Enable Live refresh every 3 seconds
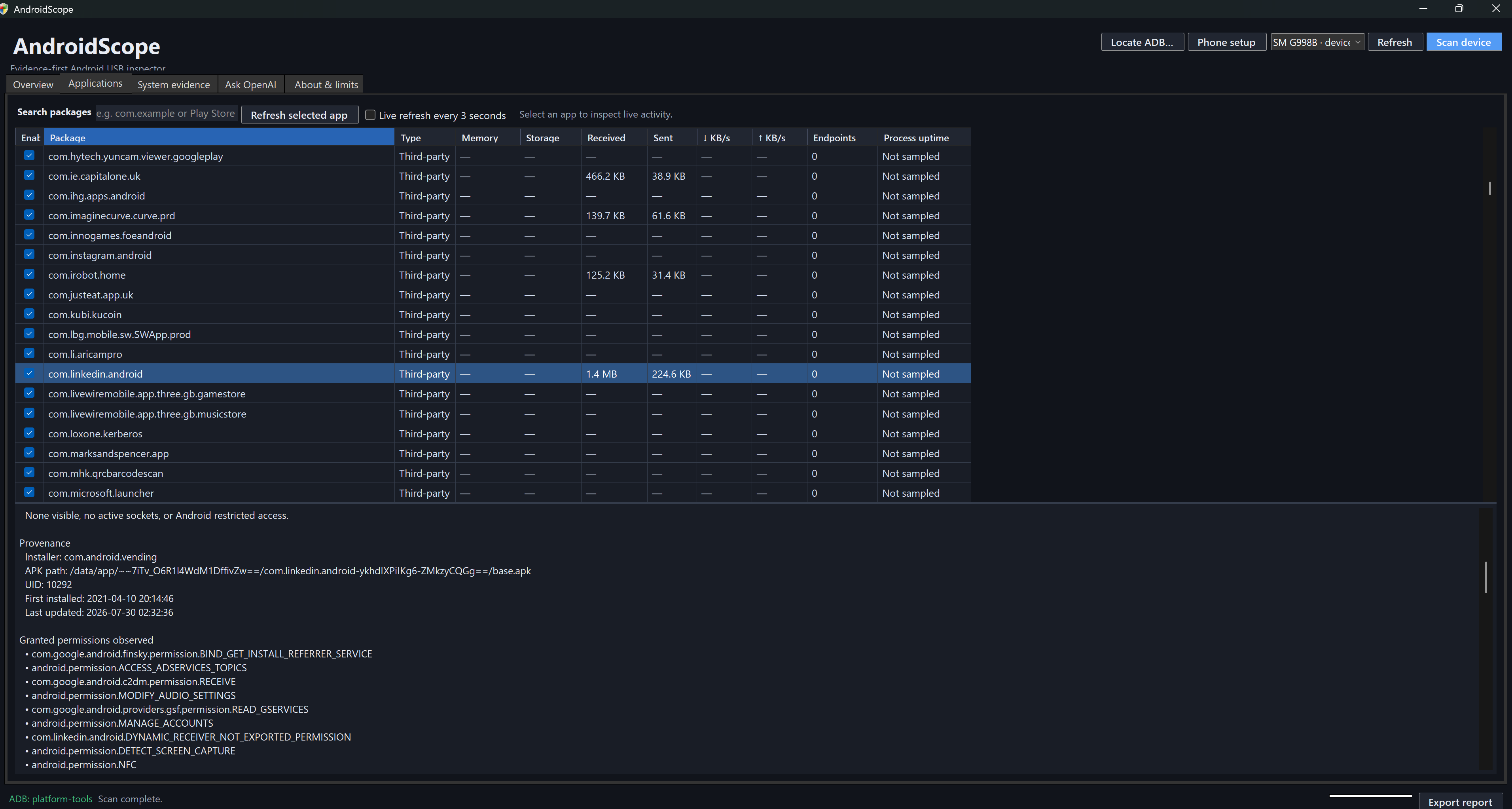This screenshot has height=809, width=1512. coord(370,115)
